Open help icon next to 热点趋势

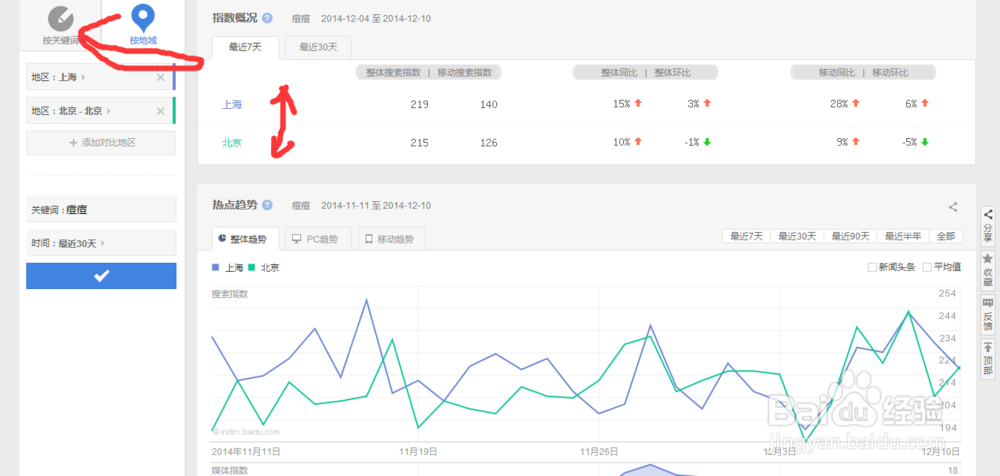coord(267,205)
